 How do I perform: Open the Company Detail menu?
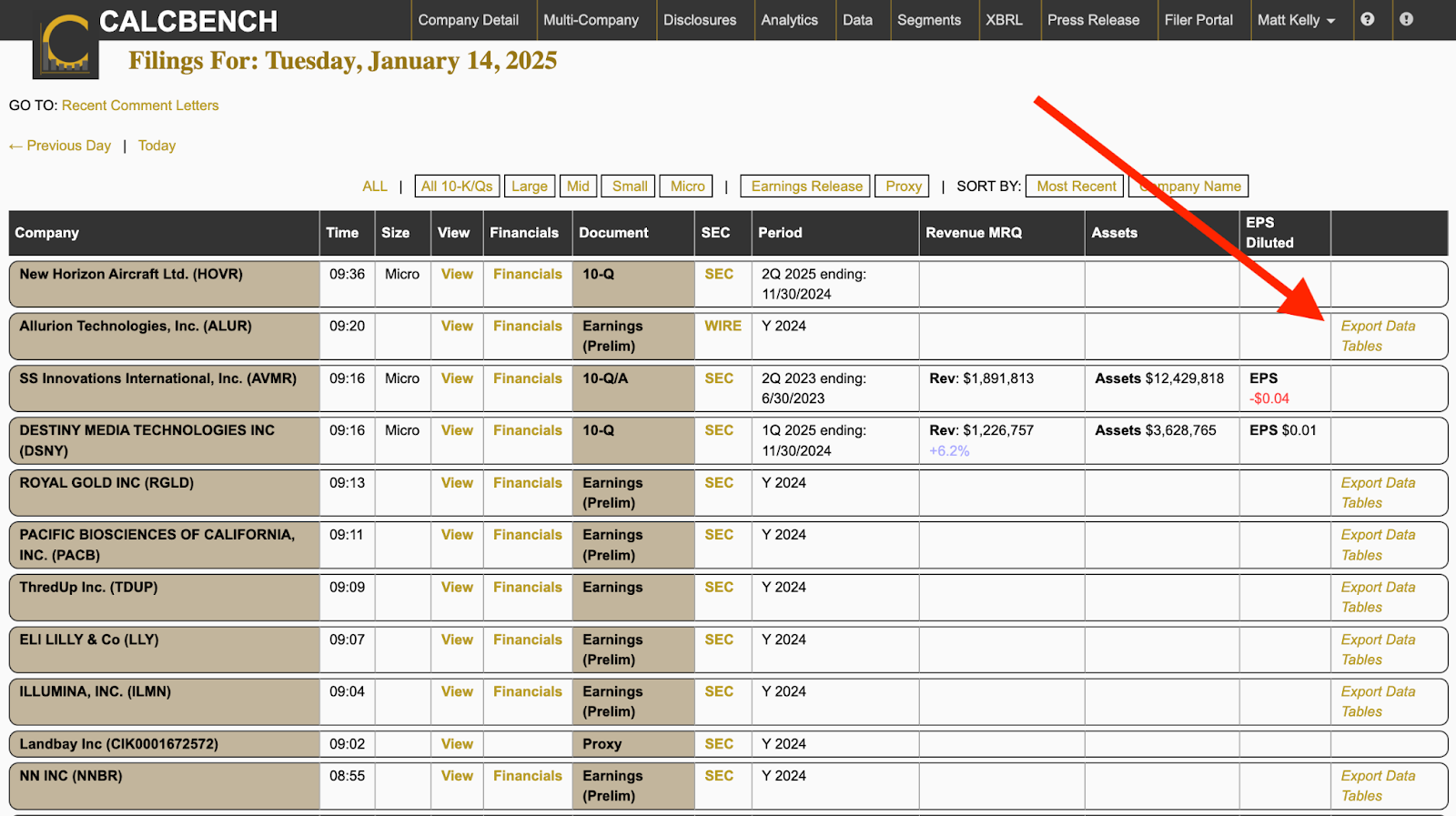click(x=468, y=20)
